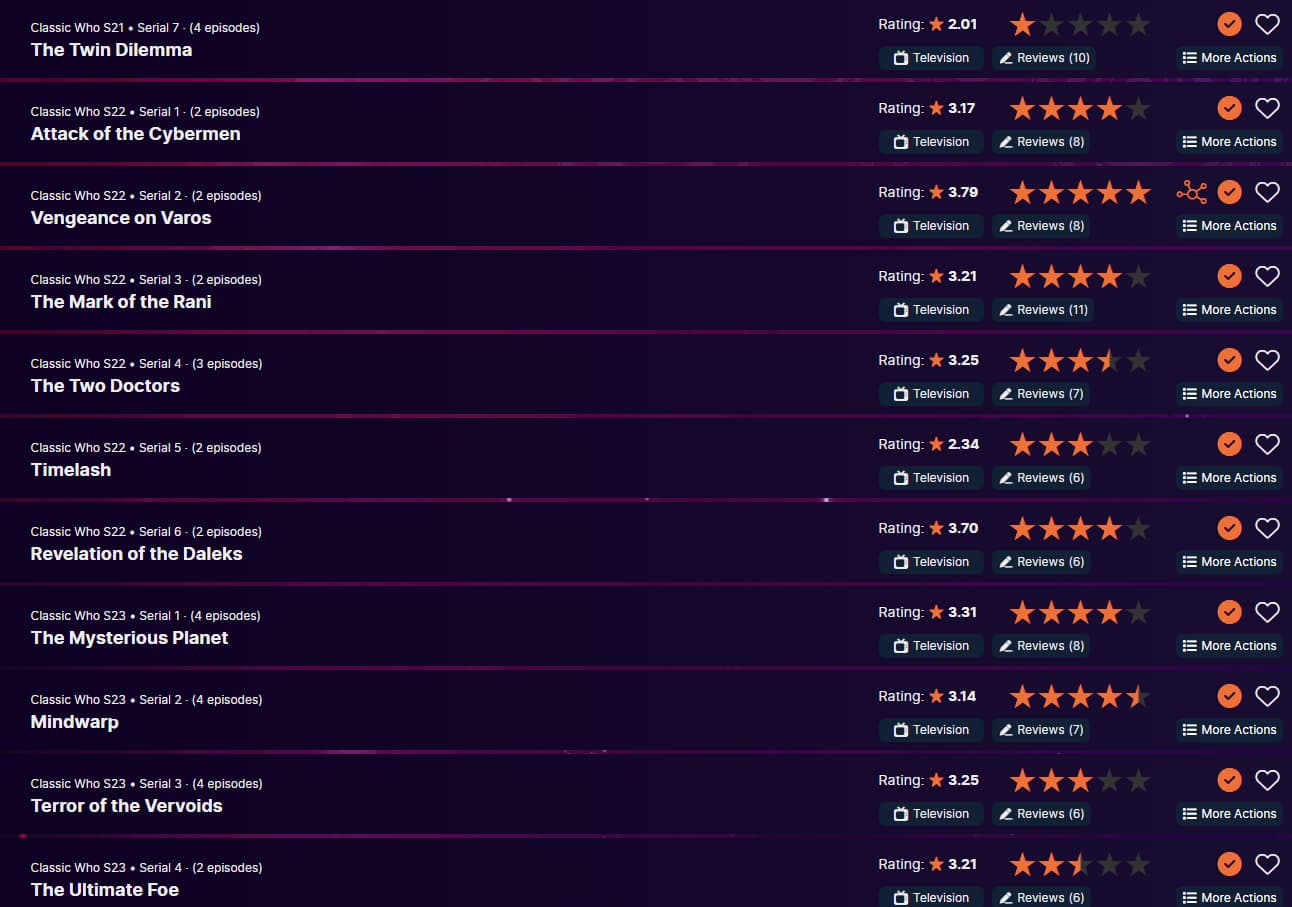Toggle watched checkmark for Vengeance on Varos
Screen dimensions: 1292x907
(1230, 192)
